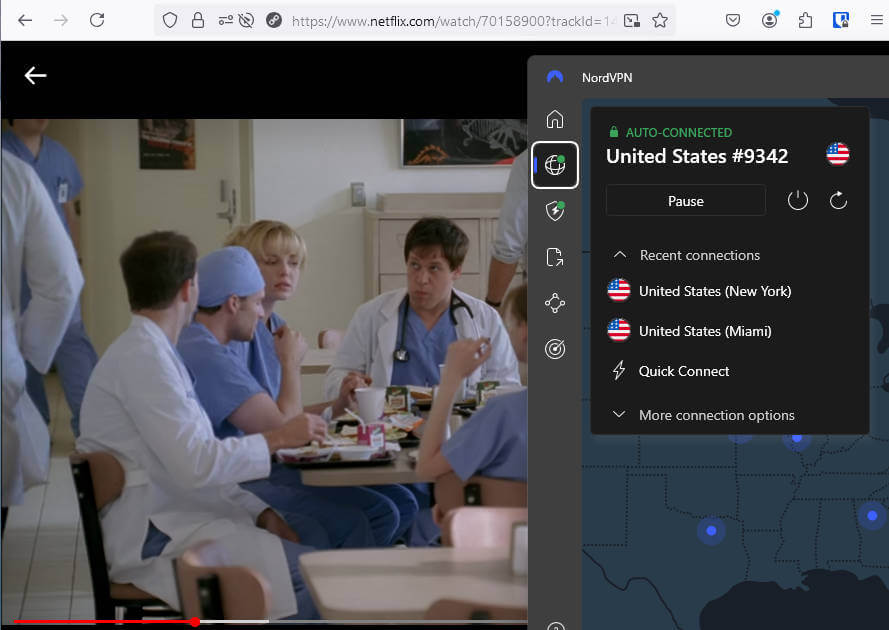The image size is (889, 630).
Task: Open the file sharing icon in sidebar
Action: point(555,257)
